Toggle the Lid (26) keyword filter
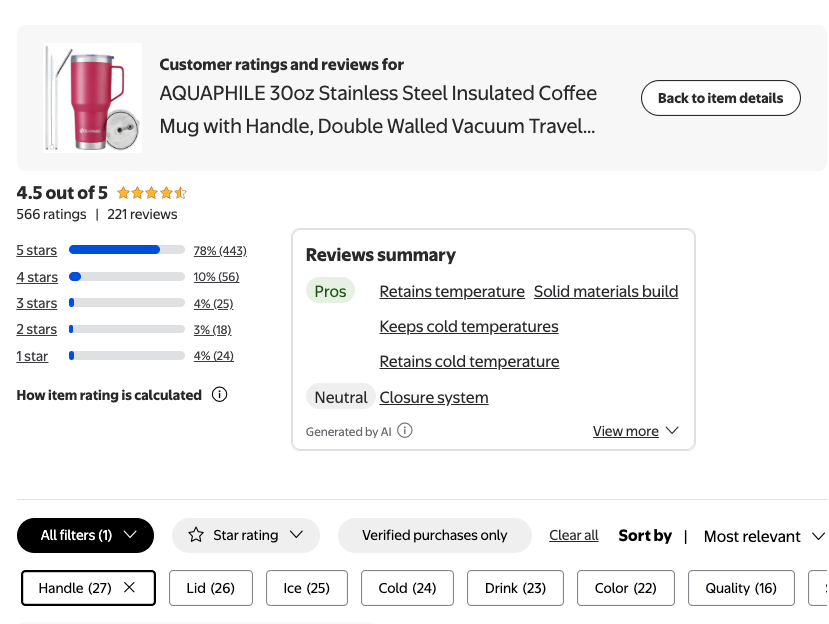Image resolution: width=829 pixels, height=624 pixels. pyautogui.click(x=210, y=588)
